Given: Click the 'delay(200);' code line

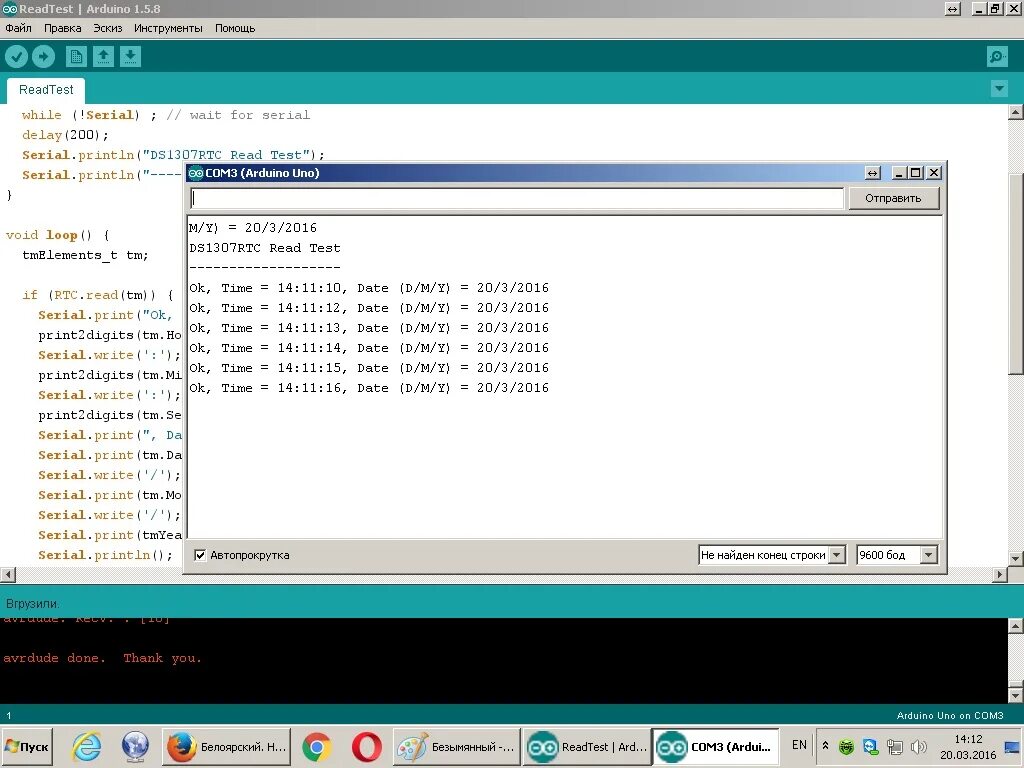Looking at the screenshot, I should pos(65,135).
